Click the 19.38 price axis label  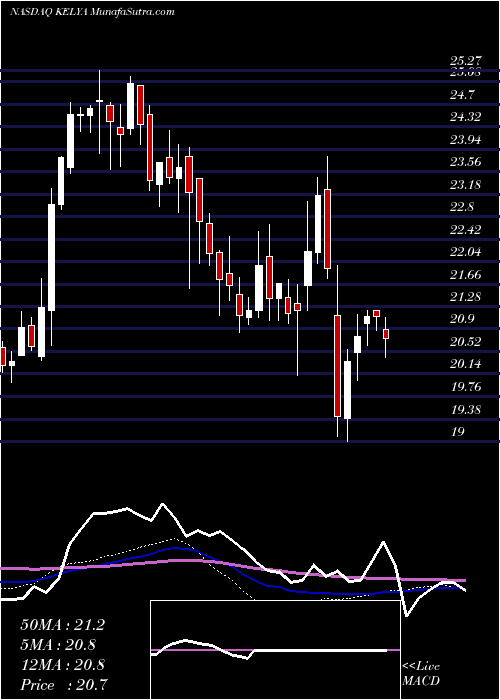(465, 409)
